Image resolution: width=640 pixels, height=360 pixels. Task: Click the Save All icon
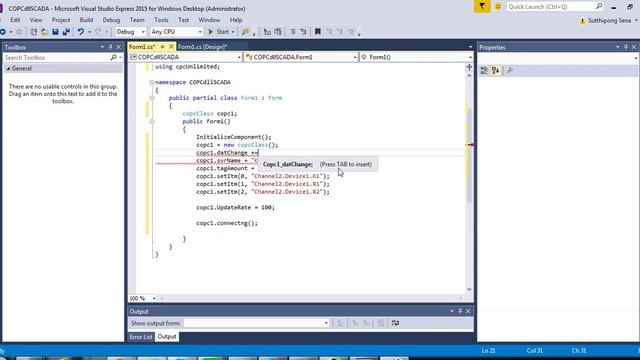(x=66, y=31)
